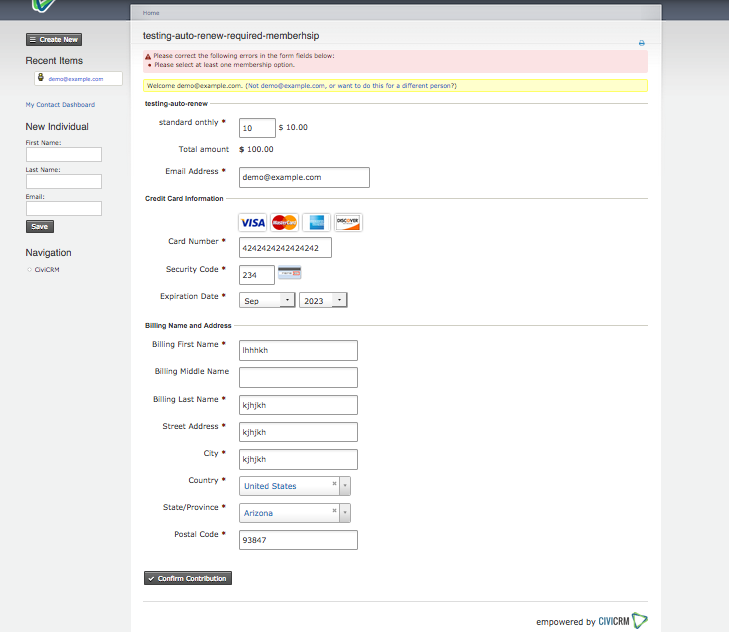This screenshot has height=632, width=729.
Task: Focus the standard monthly quantity field
Action: click(257, 128)
